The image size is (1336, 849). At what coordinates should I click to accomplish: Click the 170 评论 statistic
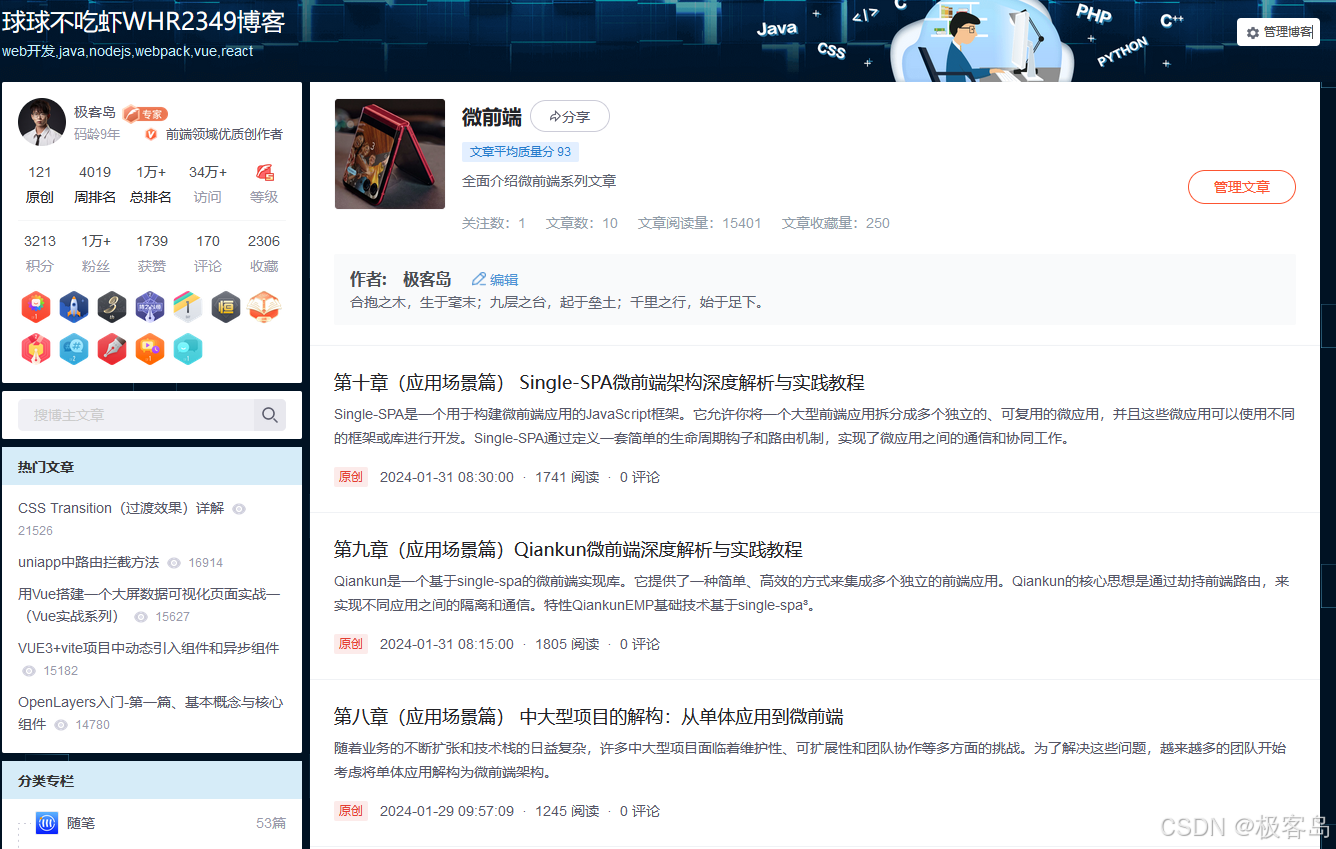pos(208,253)
